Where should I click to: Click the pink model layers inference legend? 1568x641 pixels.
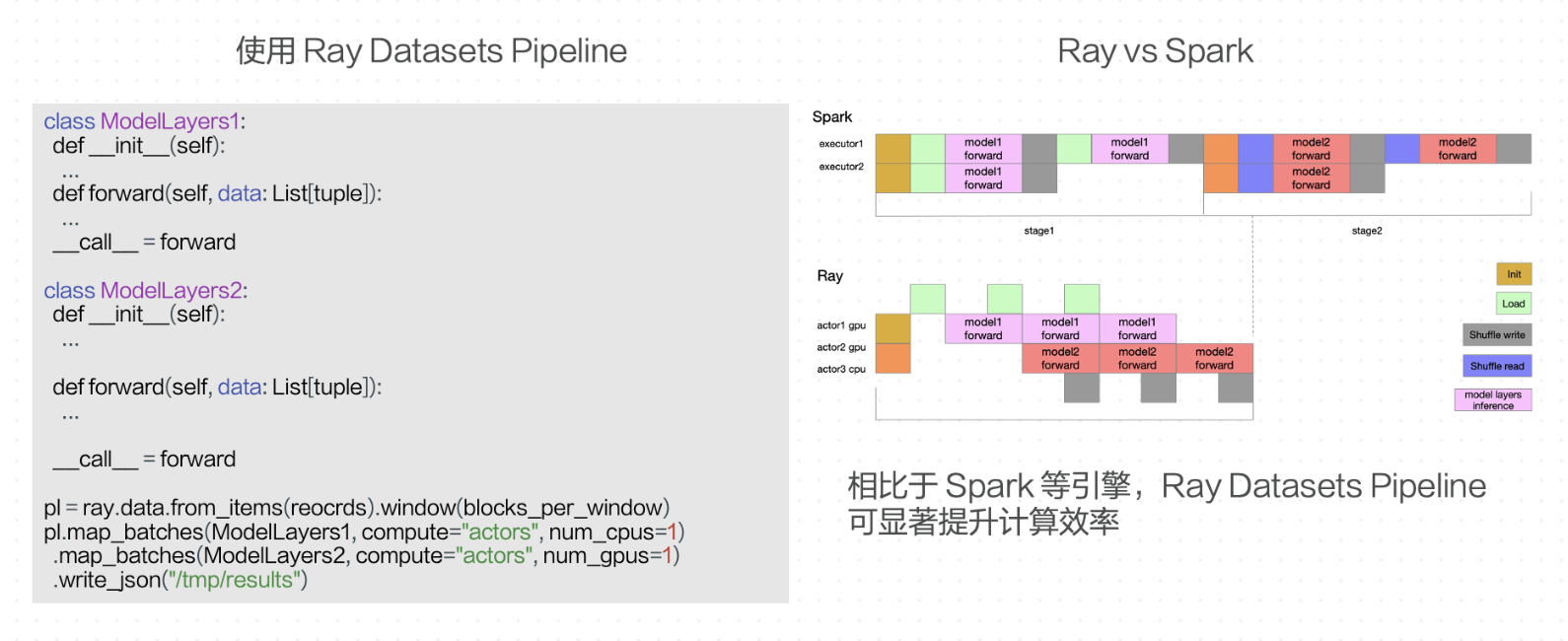pos(1493,399)
